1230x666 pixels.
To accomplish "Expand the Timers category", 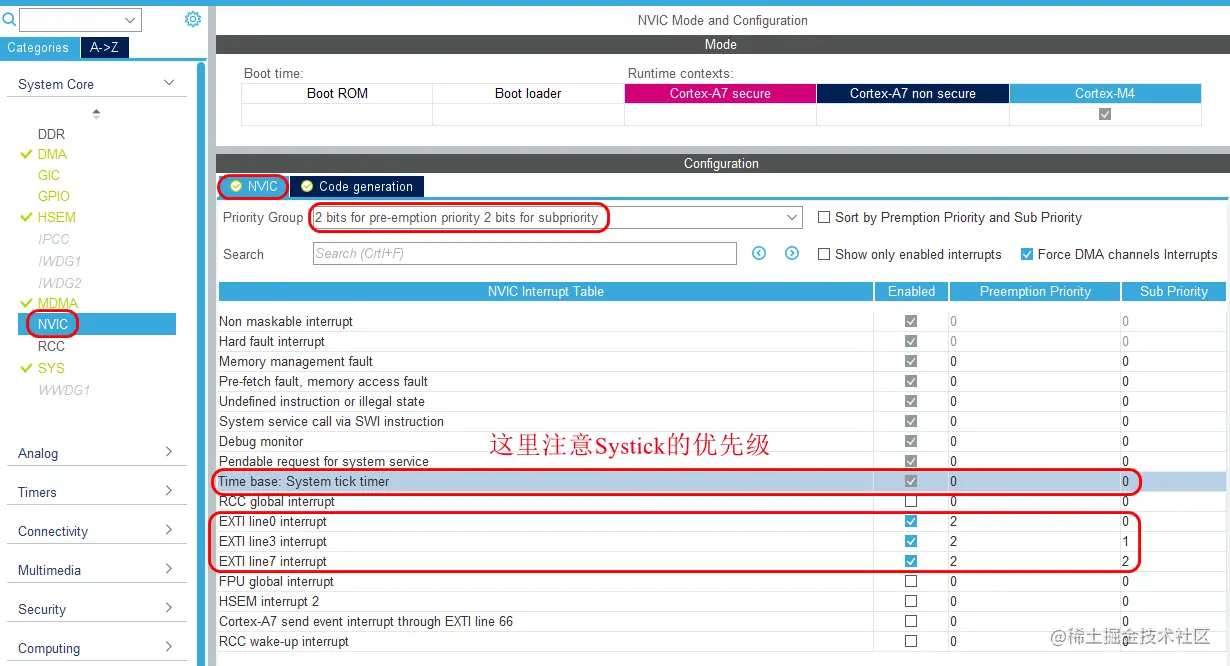I will coord(169,491).
